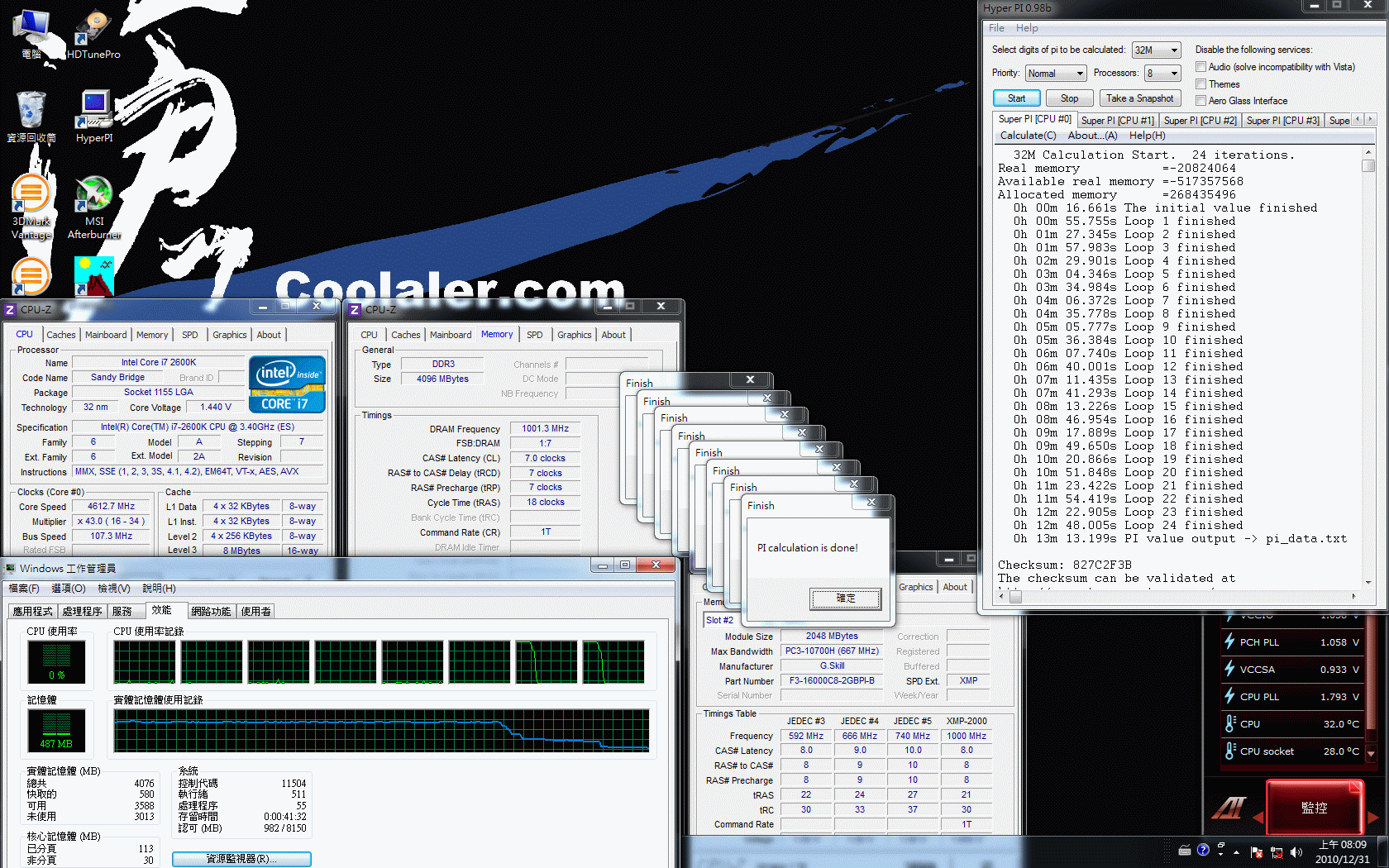Image resolution: width=1389 pixels, height=868 pixels.
Task: Show hidden system tray icons
Action: coord(1237,852)
